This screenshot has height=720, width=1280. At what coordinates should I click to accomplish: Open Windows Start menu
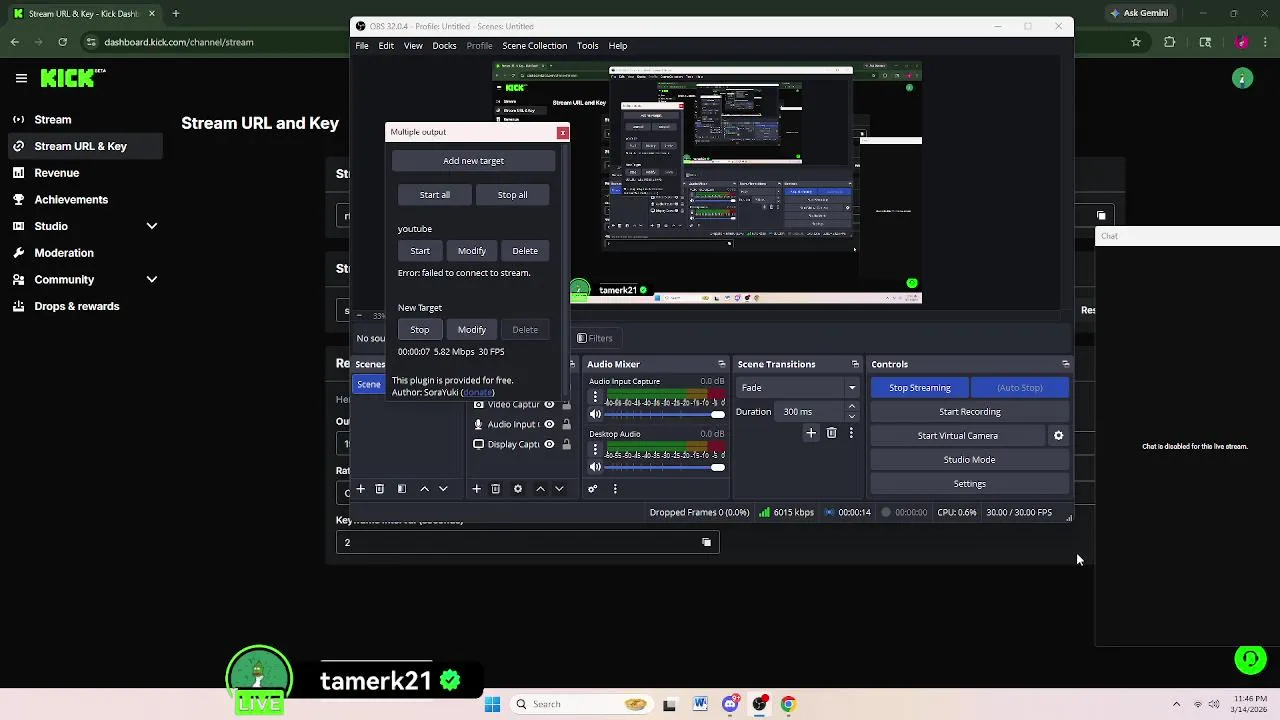[x=492, y=704]
